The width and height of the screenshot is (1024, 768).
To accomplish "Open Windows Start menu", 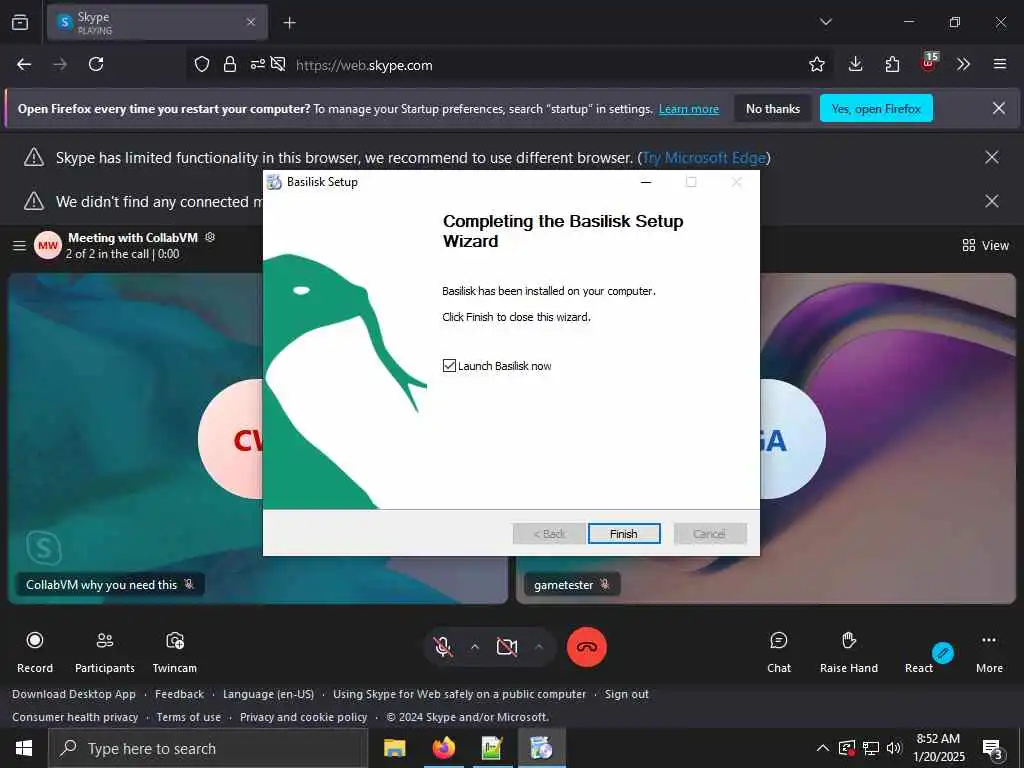I will [x=24, y=748].
